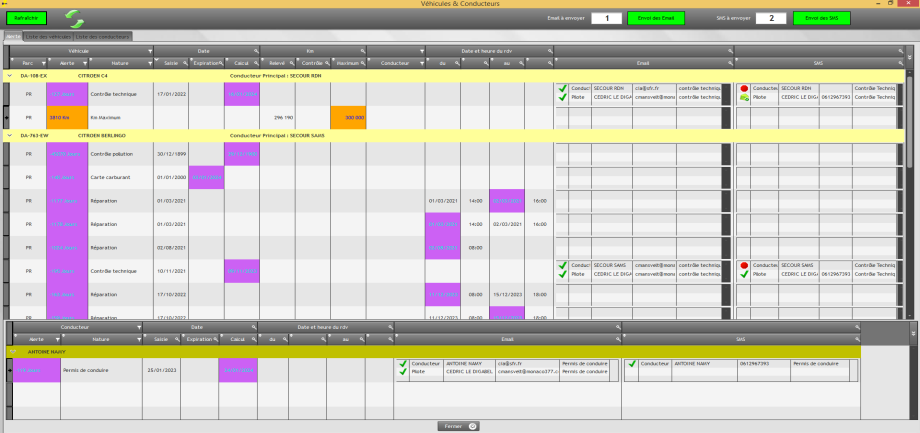Click the red SMS status dot for SECOUR RDN
Screen dimensions: 920x433
click(x=744, y=88)
